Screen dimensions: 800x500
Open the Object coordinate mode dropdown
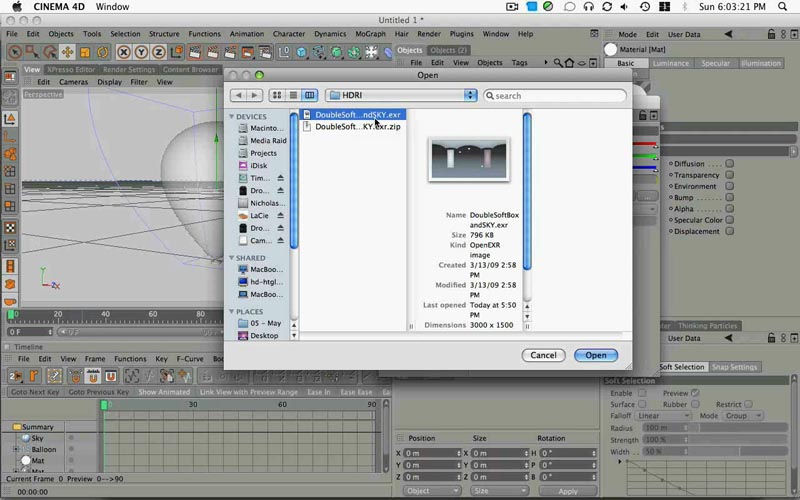[432, 491]
